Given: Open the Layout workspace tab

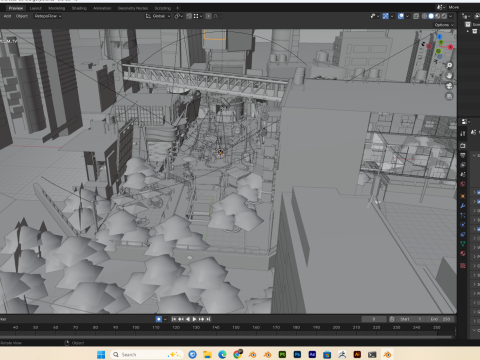Looking at the screenshot, I should click(36, 8).
